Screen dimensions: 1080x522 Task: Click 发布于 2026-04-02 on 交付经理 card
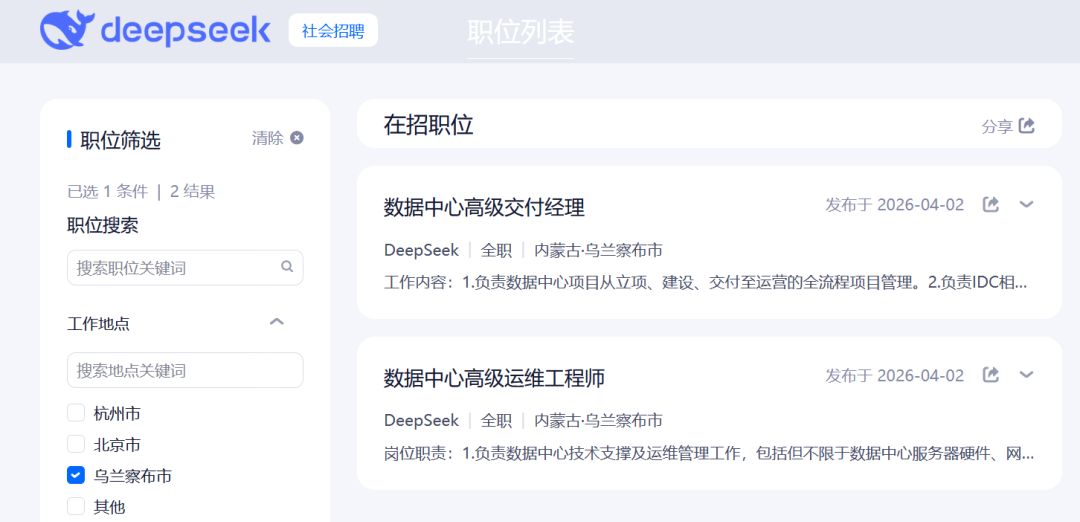click(x=895, y=205)
